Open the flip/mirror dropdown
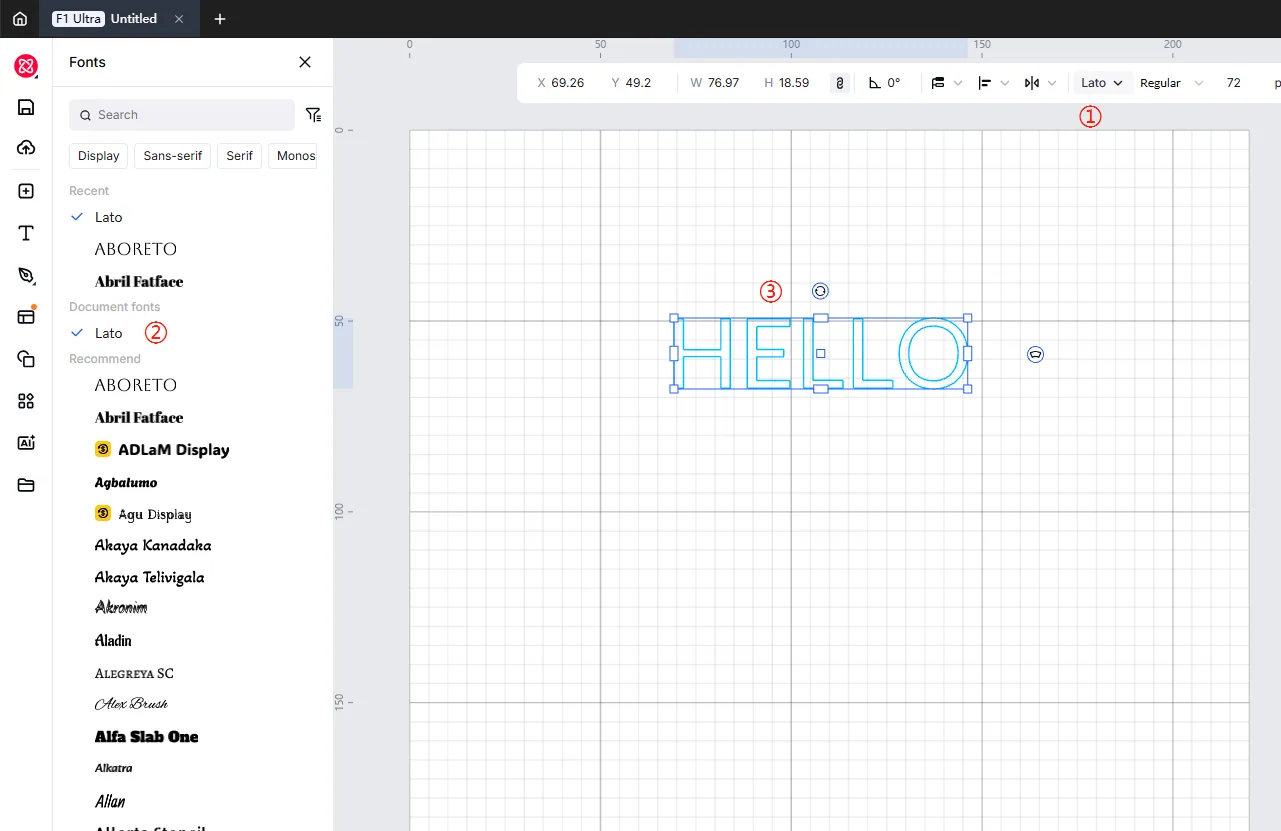 tap(1040, 83)
